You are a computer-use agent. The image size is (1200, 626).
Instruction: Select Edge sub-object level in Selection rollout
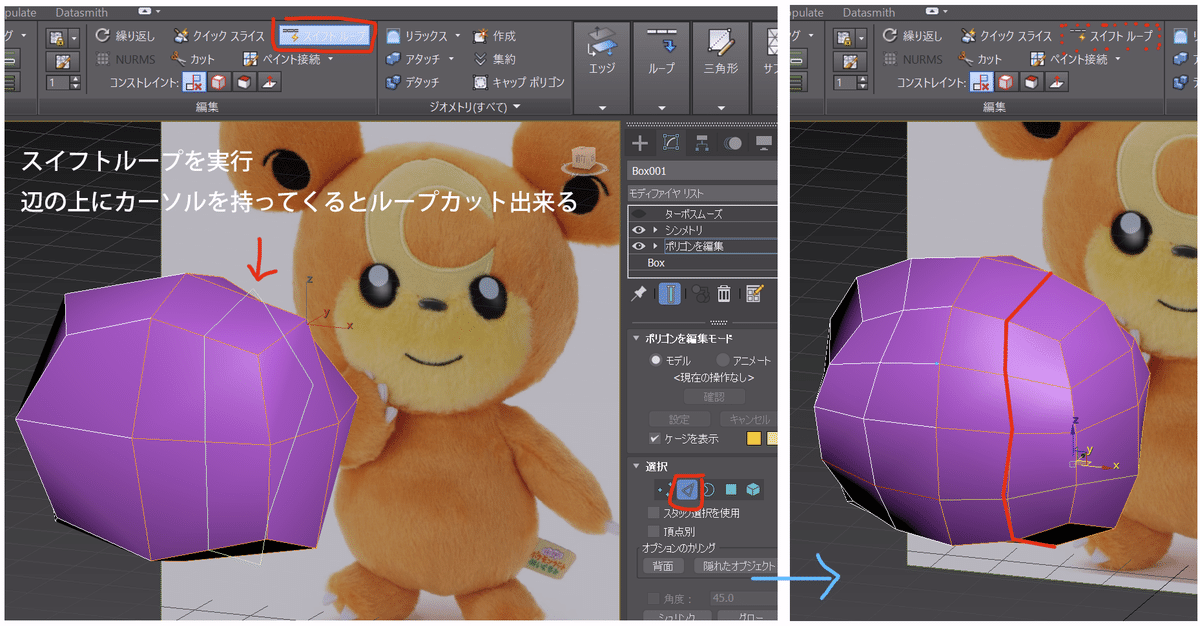(x=687, y=489)
